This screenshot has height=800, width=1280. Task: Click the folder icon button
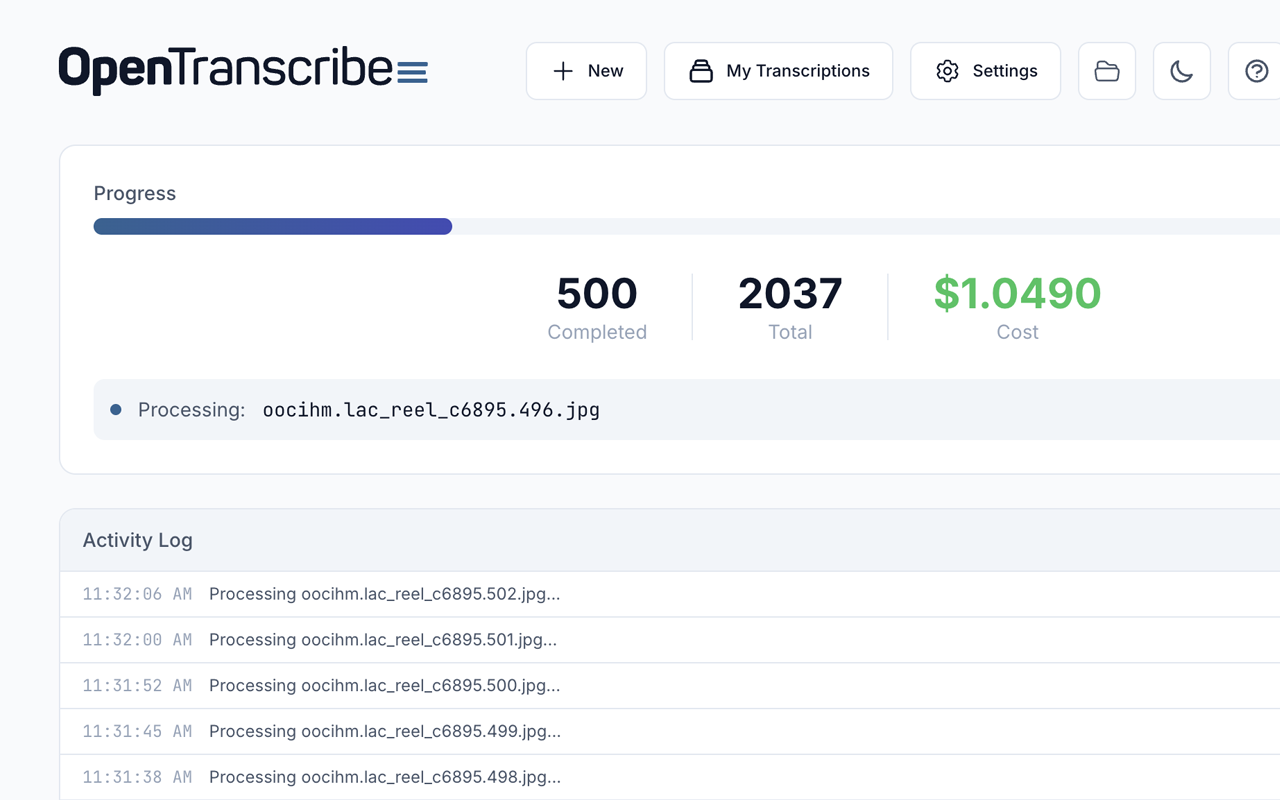1107,71
